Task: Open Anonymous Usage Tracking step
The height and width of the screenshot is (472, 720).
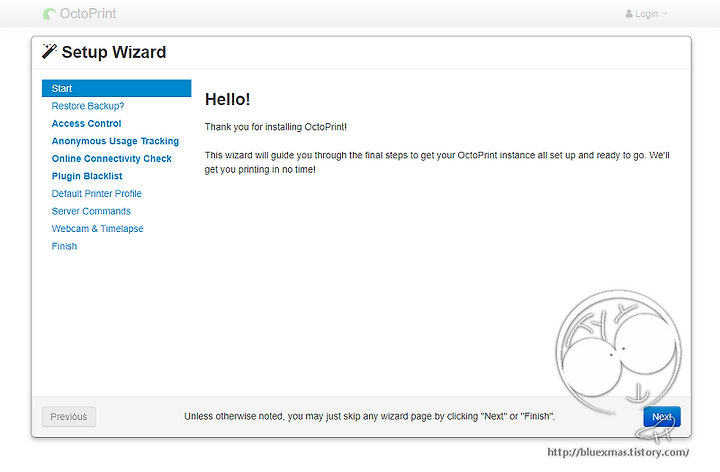Action: (115, 141)
